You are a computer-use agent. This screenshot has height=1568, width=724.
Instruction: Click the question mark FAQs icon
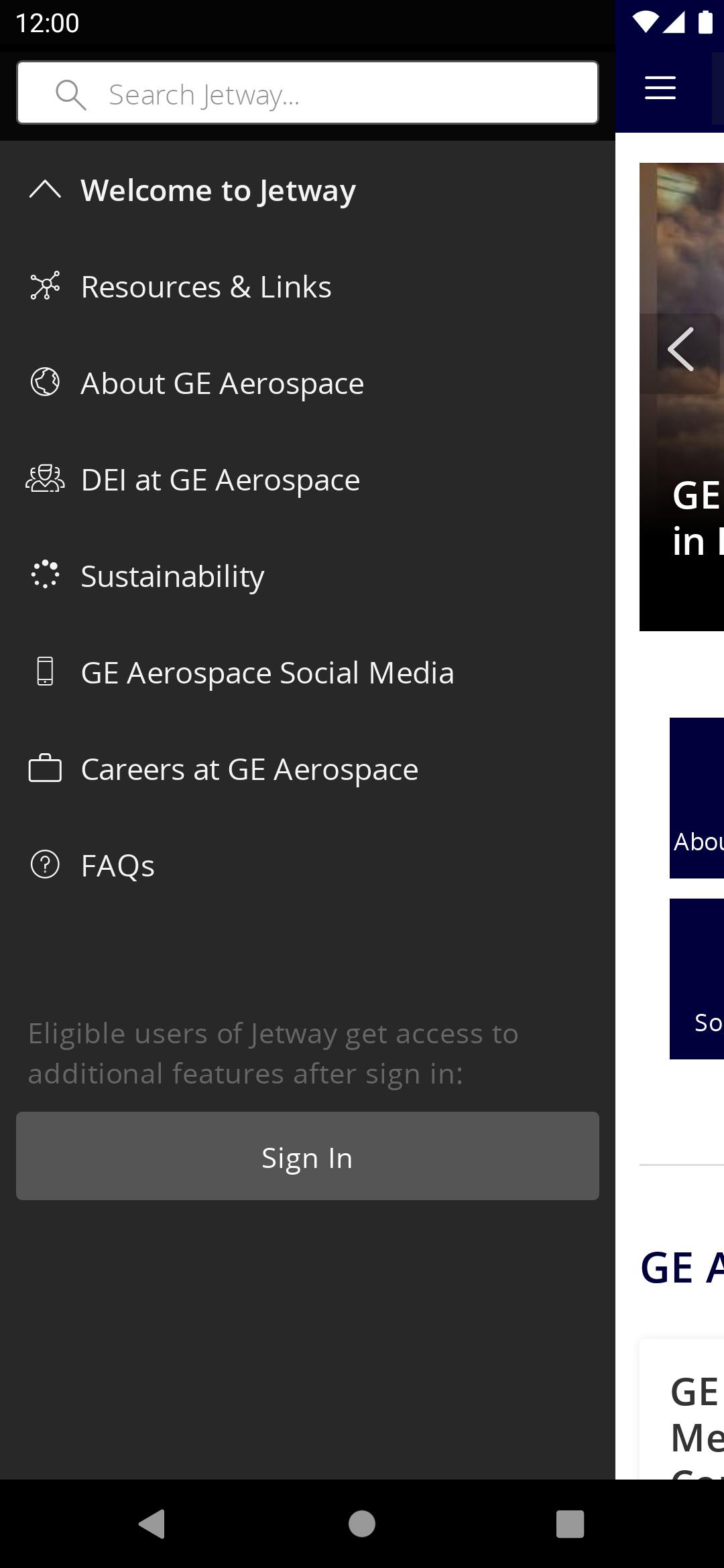pyautogui.click(x=45, y=864)
